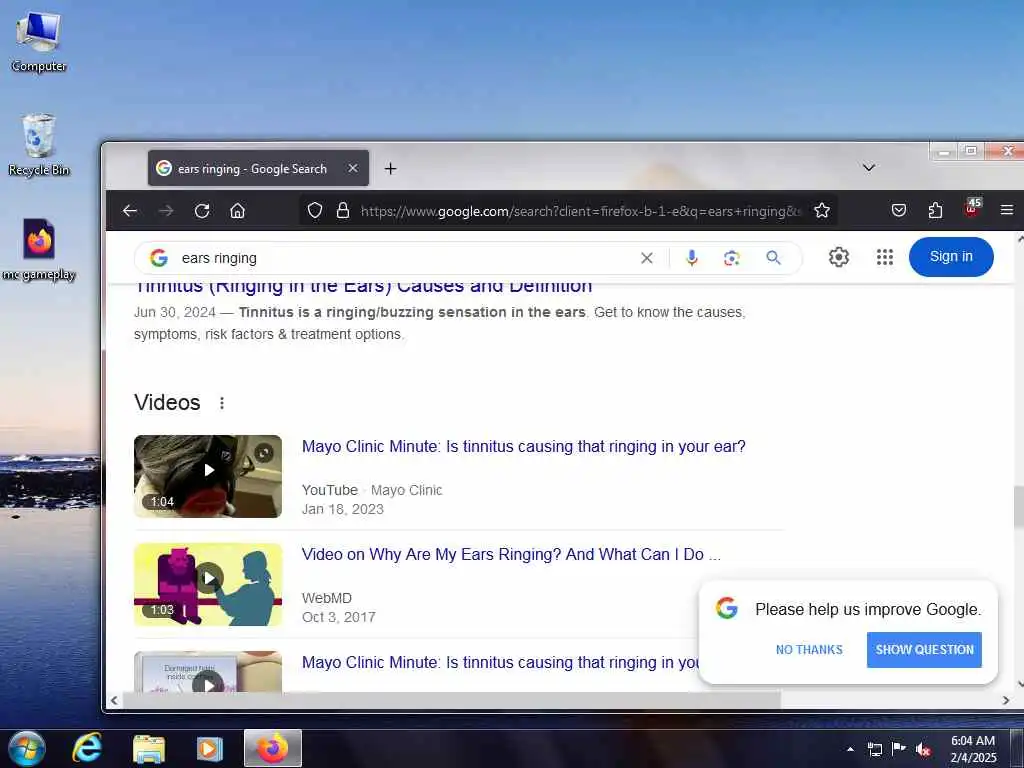The image size is (1024, 768).
Task: Play the 1:03 WebMD video thumbnail
Action: (x=208, y=584)
